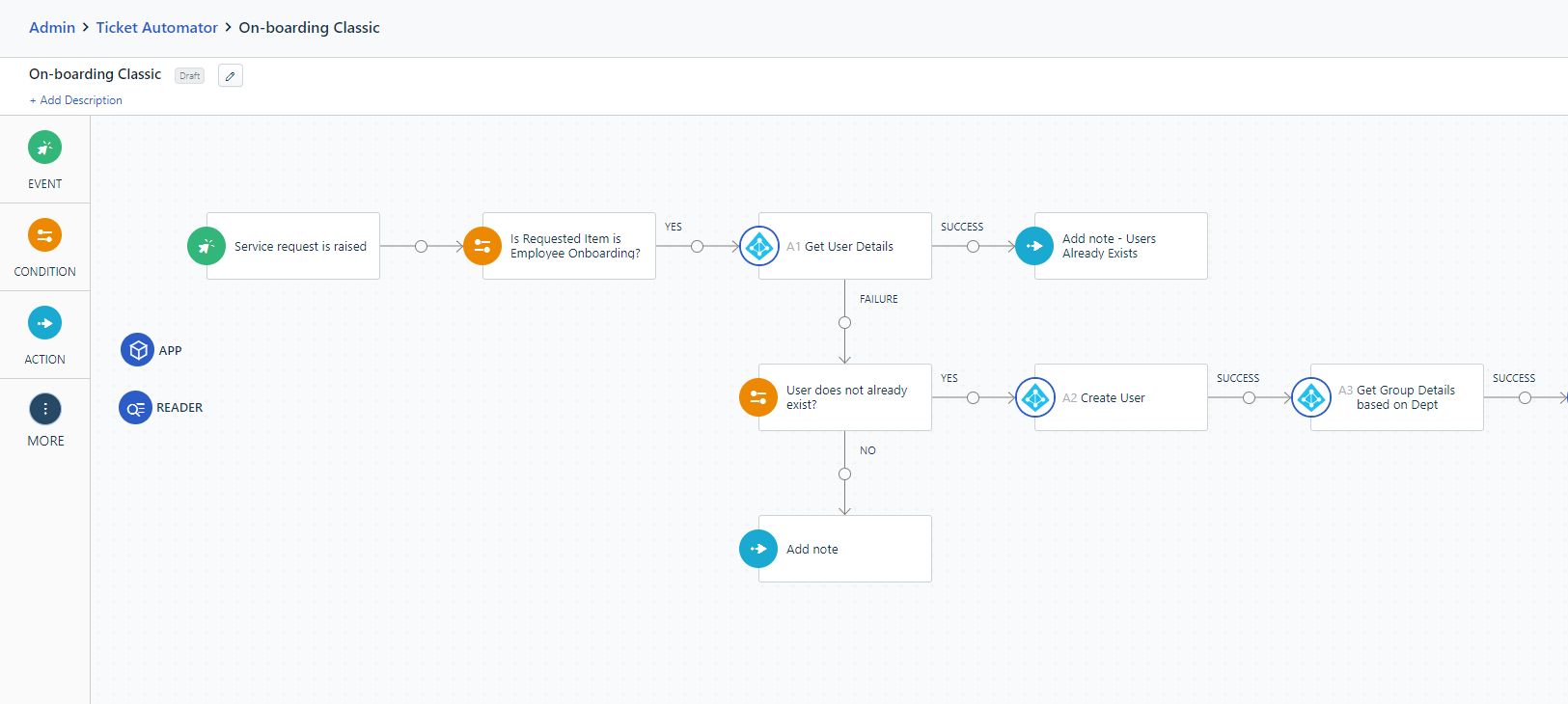Viewport: 1568px width, 704px height.
Task: Click YES label after User does not already exist
Action: tap(949, 379)
